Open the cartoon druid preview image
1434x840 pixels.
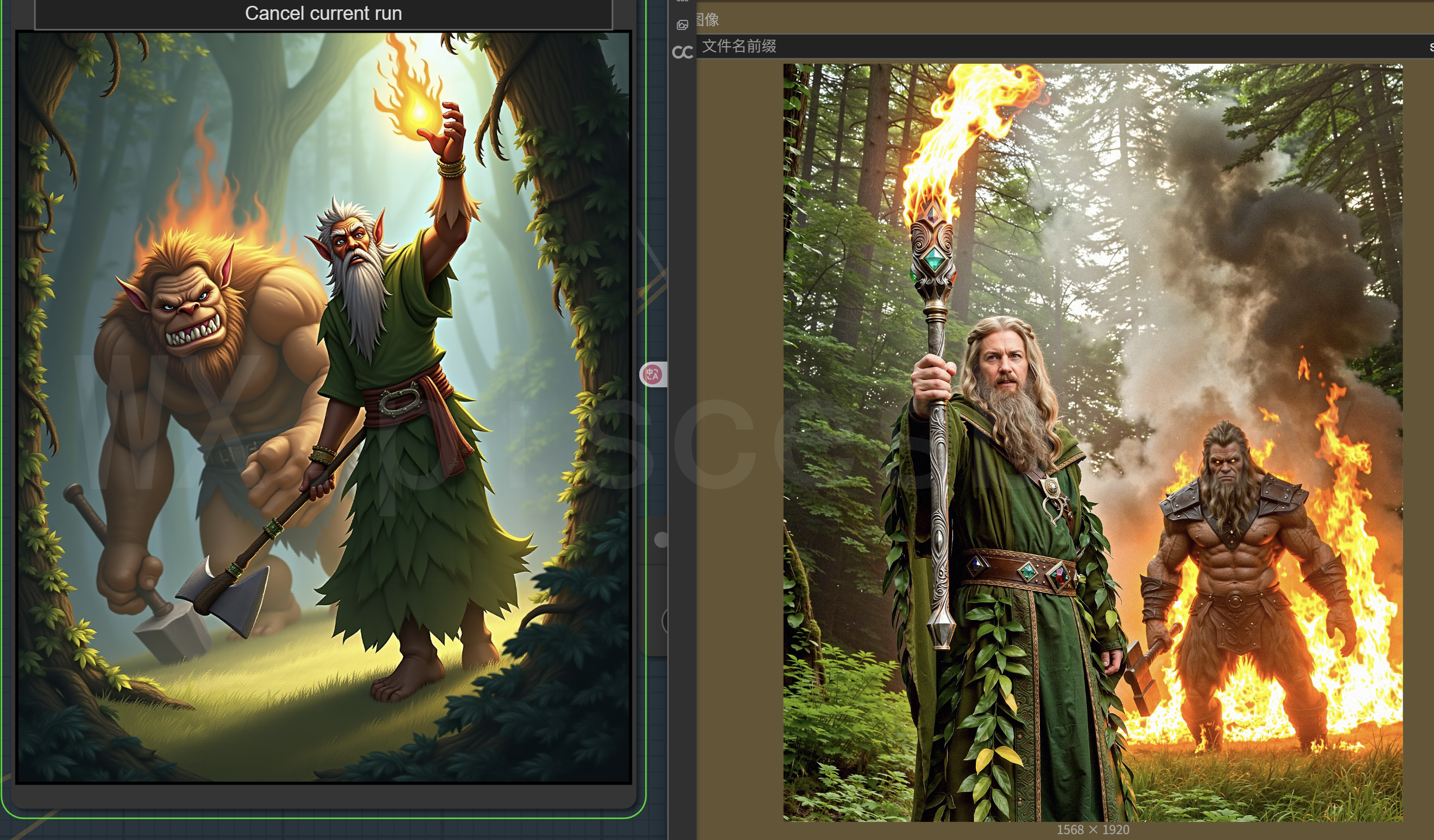pyautogui.click(x=323, y=407)
